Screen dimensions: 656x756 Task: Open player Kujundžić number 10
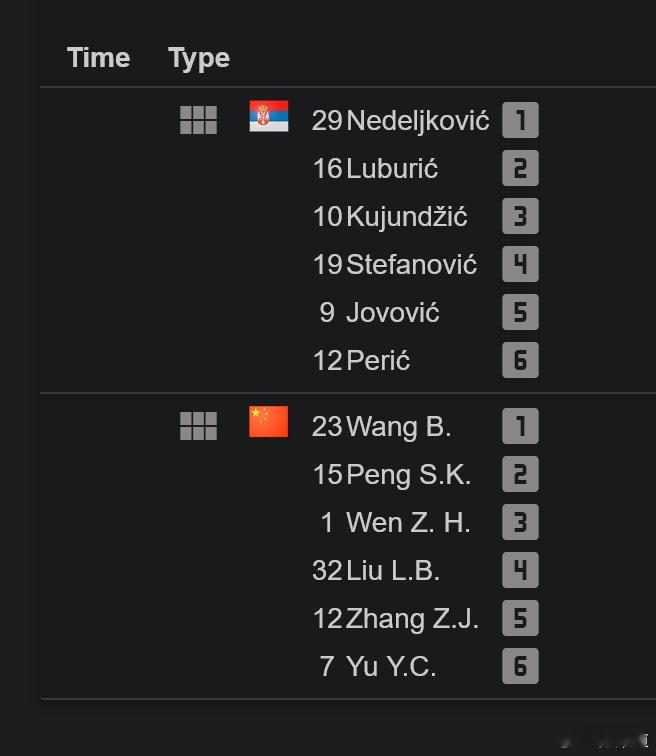(x=390, y=216)
